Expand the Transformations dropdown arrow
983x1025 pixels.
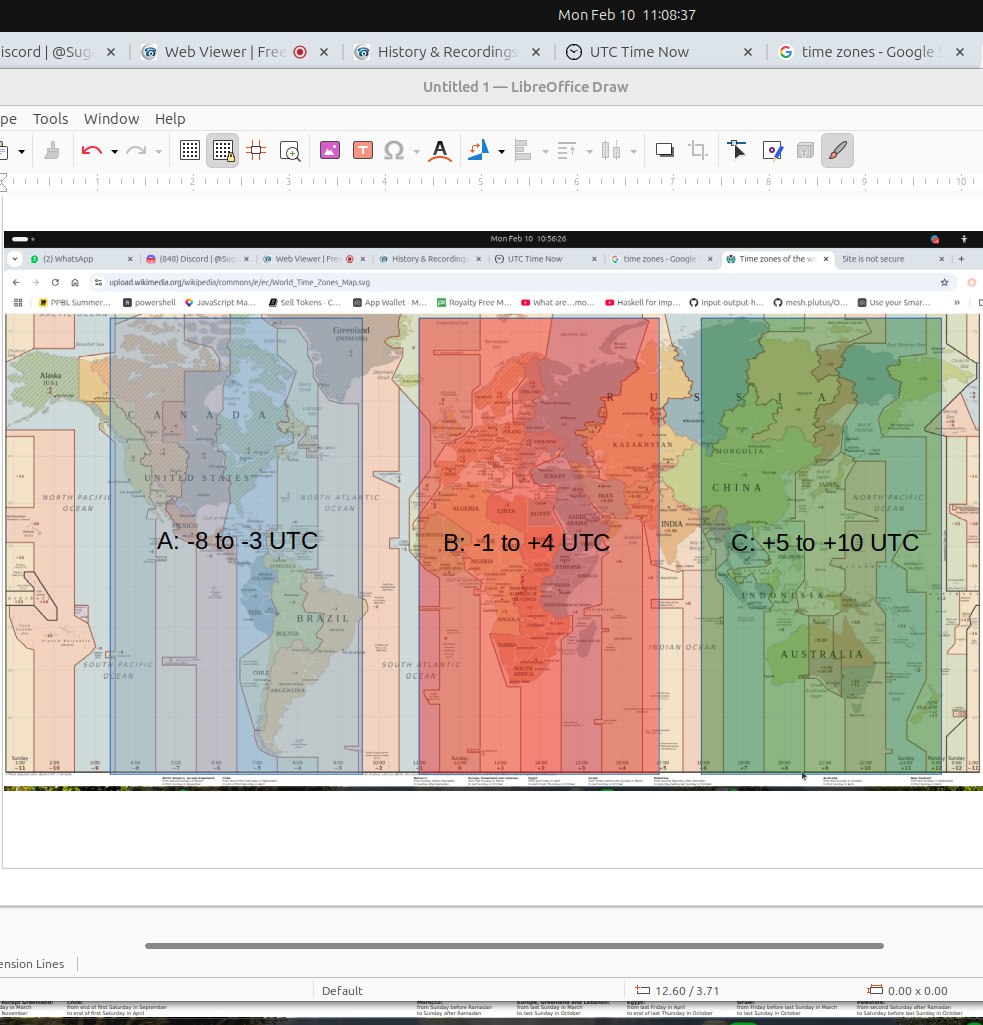tap(501, 152)
